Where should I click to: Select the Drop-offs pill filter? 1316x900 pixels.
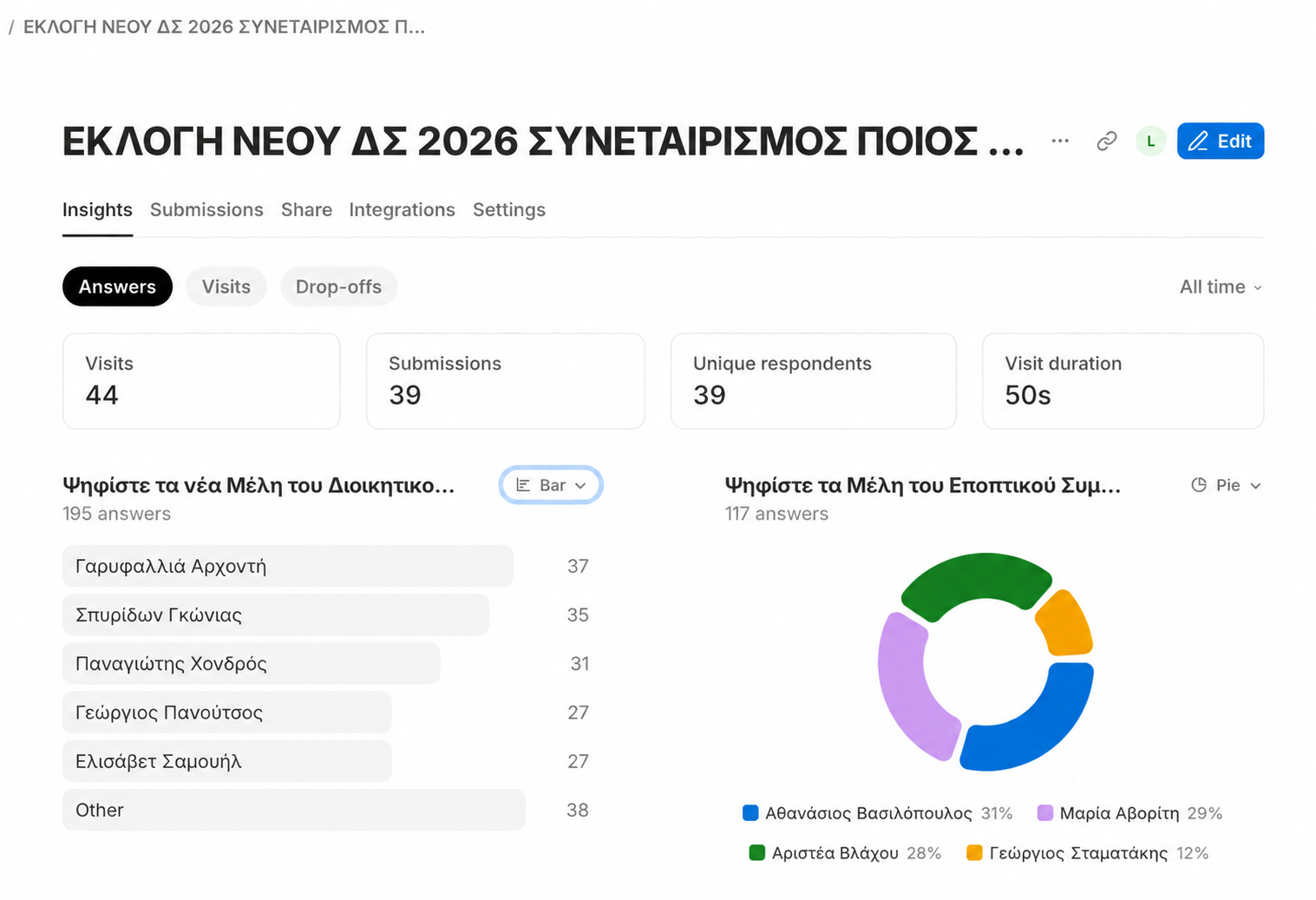338,286
